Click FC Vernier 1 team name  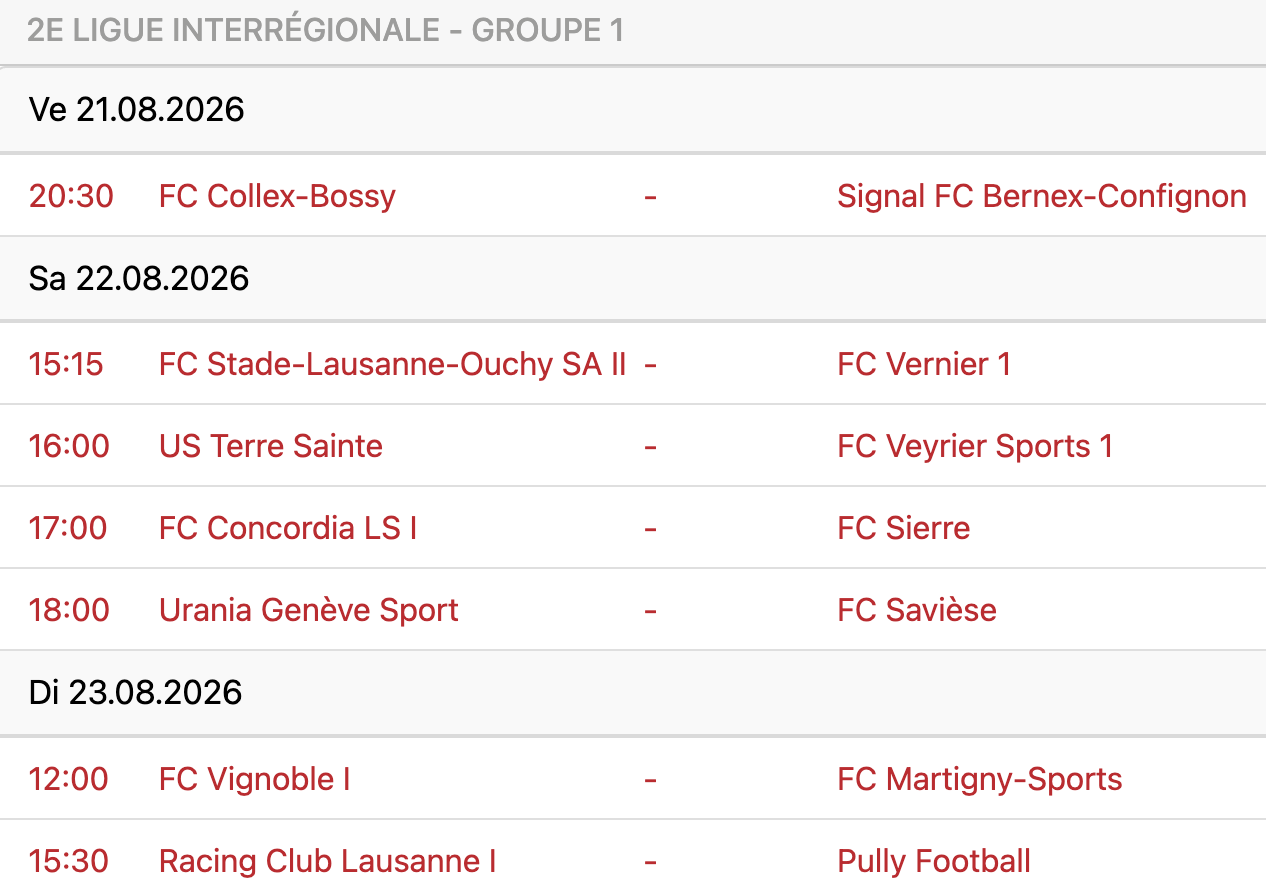coord(924,364)
